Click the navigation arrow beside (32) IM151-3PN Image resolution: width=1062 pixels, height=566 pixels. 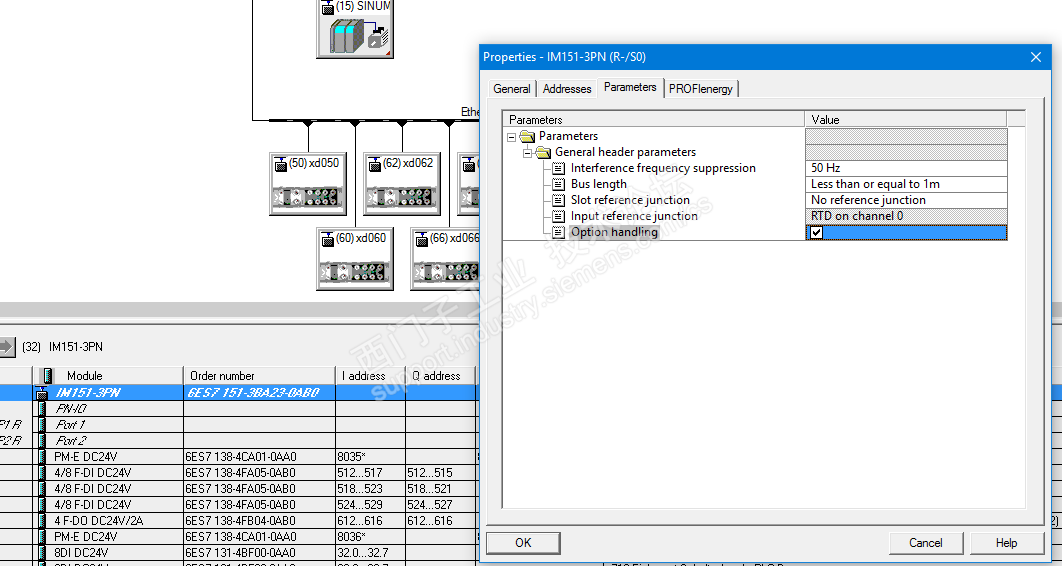5,347
